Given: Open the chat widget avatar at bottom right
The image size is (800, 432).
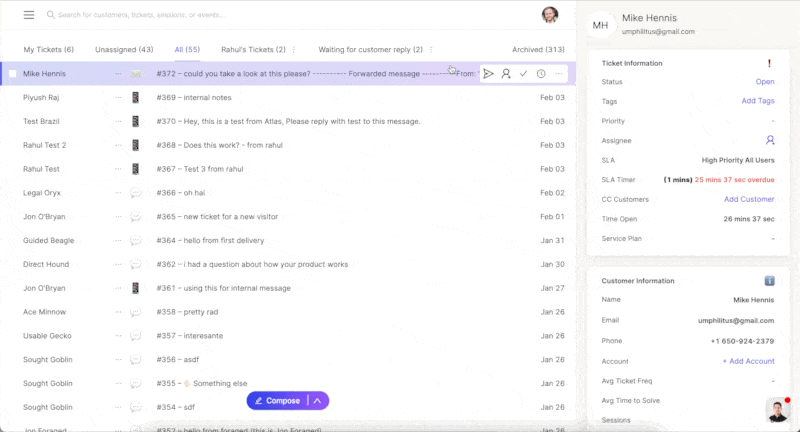Looking at the screenshot, I should pyautogui.click(x=778, y=410).
